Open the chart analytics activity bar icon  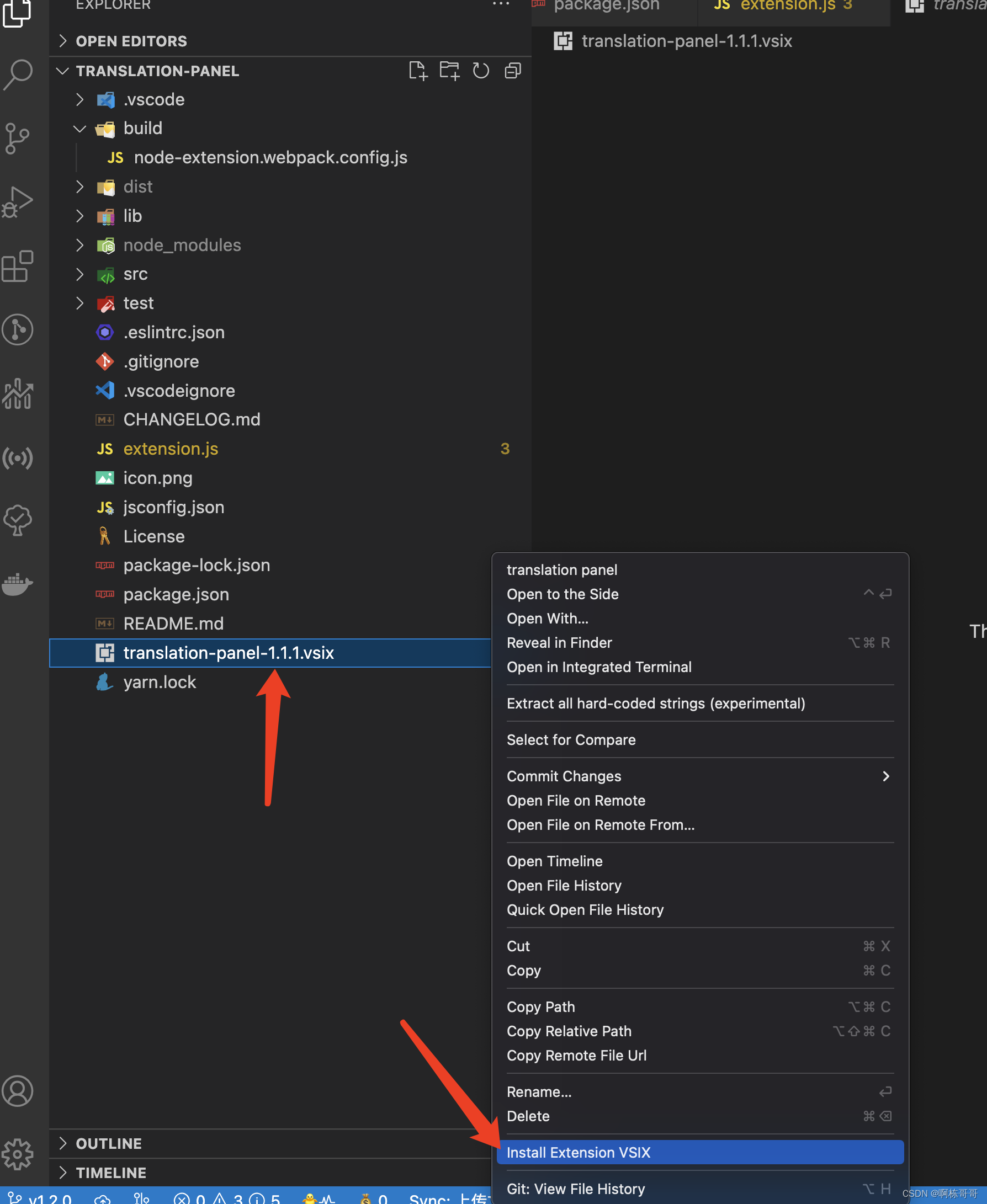click(18, 393)
